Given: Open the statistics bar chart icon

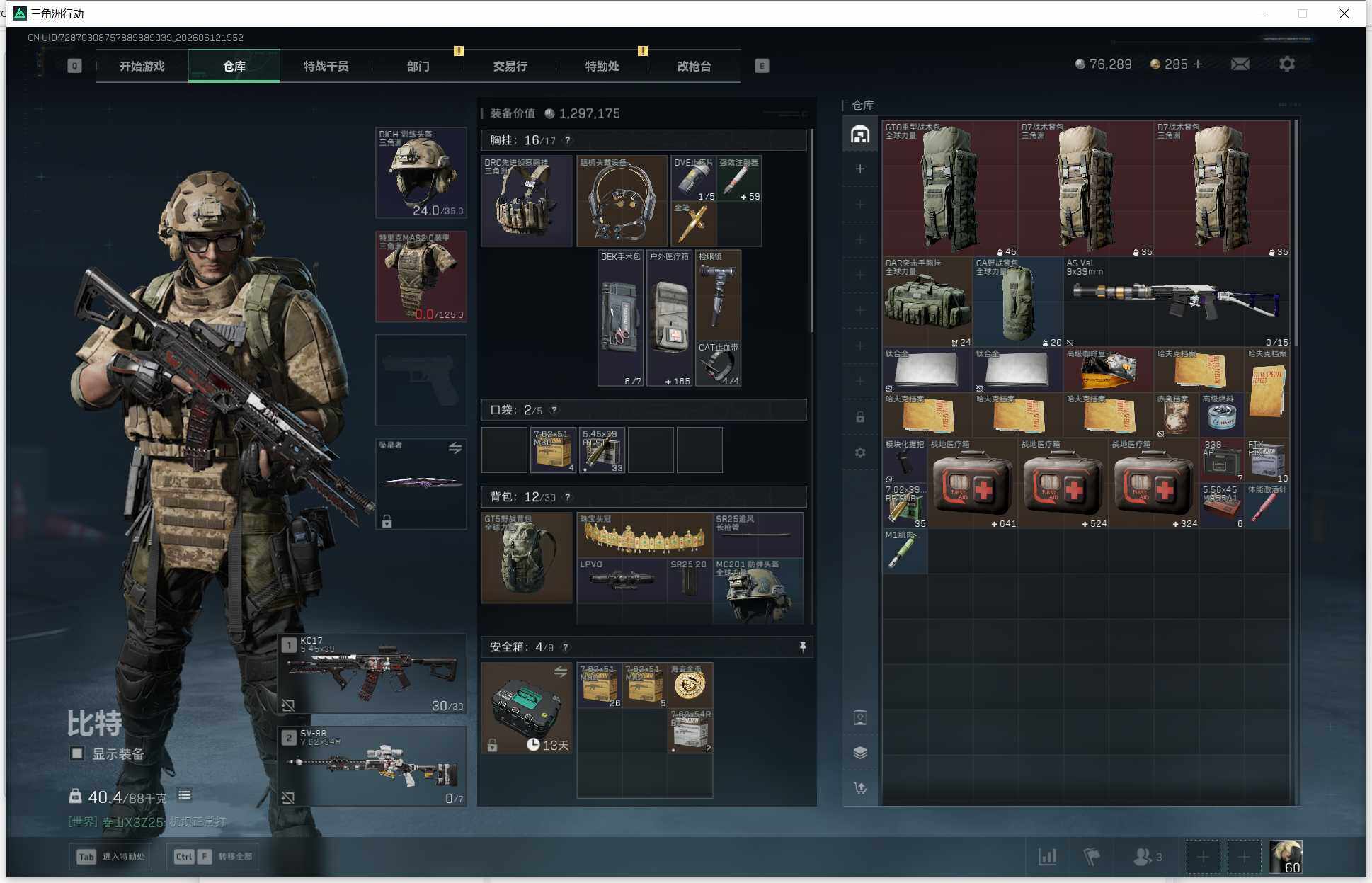Looking at the screenshot, I should tap(1048, 857).
